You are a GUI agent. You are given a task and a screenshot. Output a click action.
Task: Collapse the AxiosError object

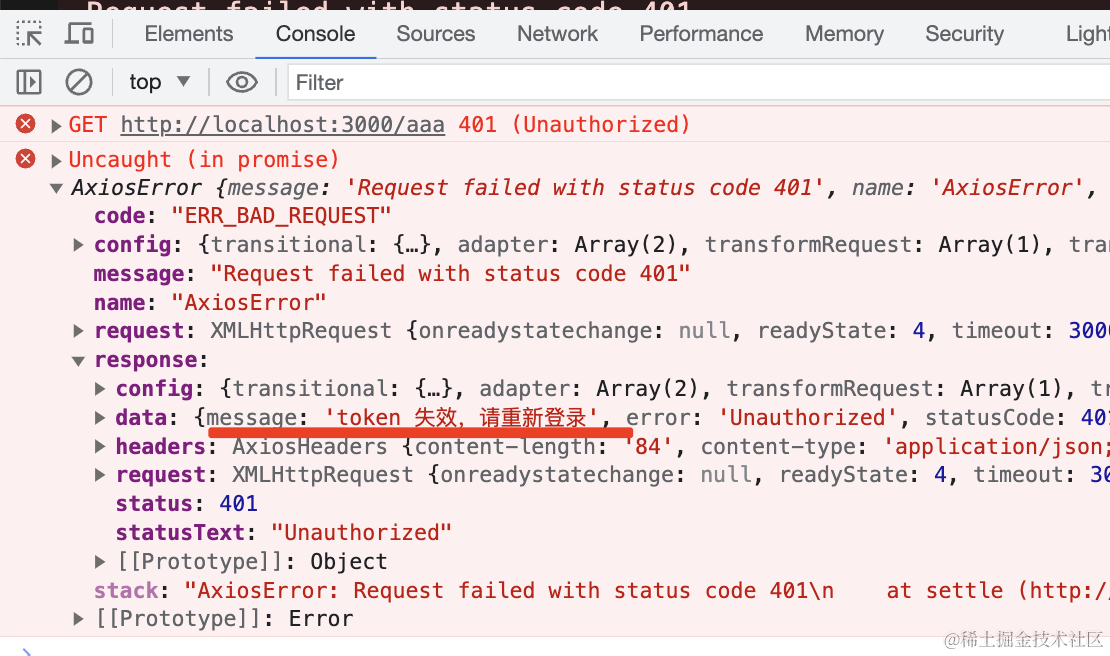pyautogui.click(x=56, y=188)
